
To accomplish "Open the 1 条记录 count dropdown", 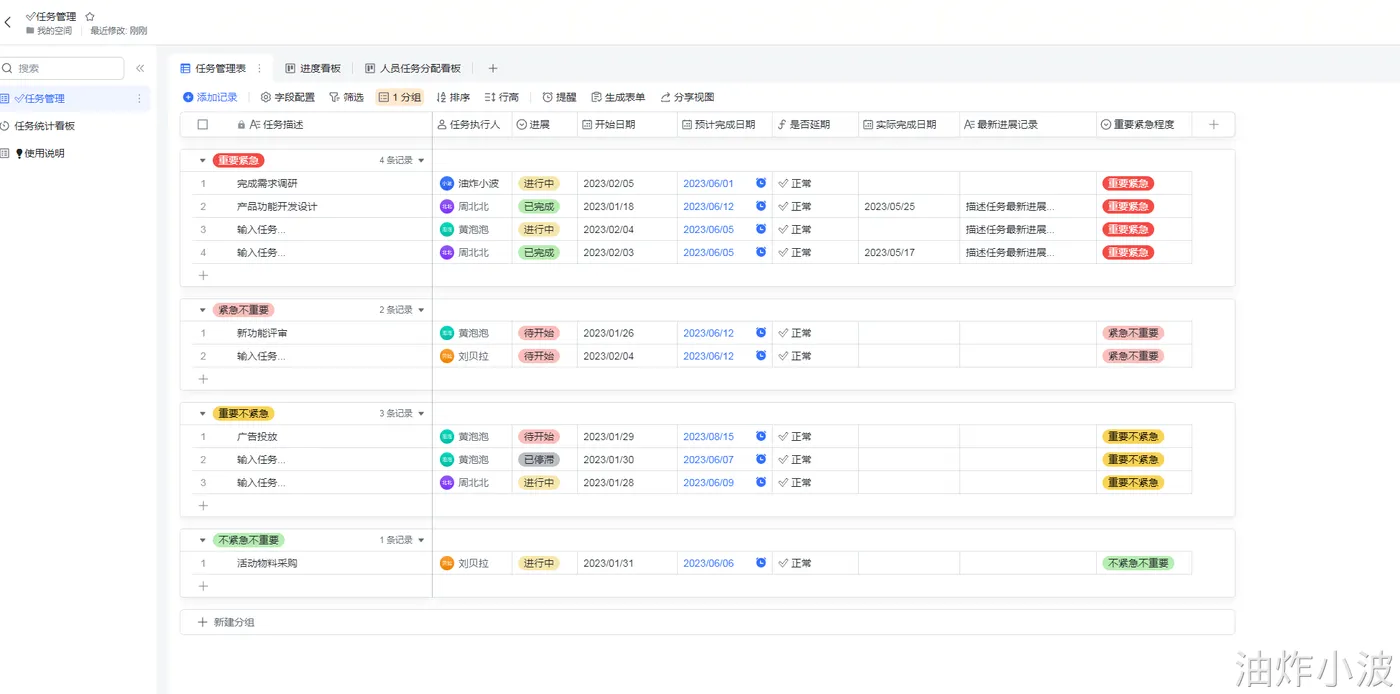I will 402,540.
